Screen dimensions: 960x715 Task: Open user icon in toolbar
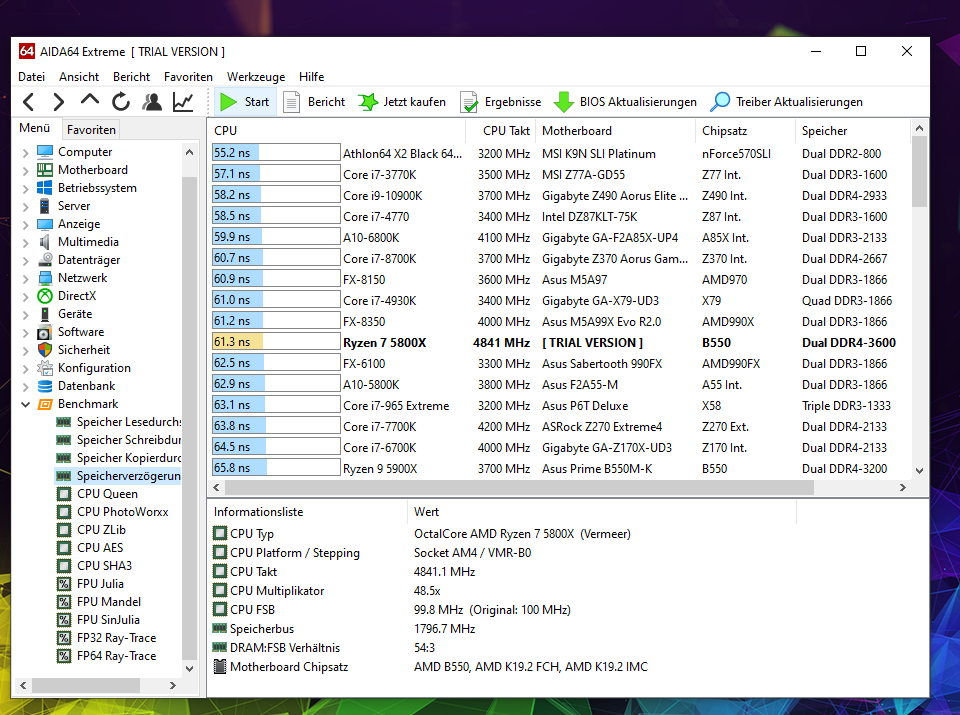point(152,102)
